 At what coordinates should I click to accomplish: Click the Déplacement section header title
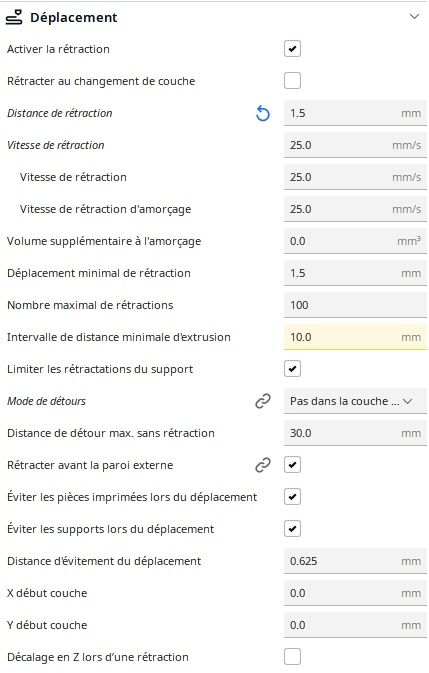[x=73, y=18]
